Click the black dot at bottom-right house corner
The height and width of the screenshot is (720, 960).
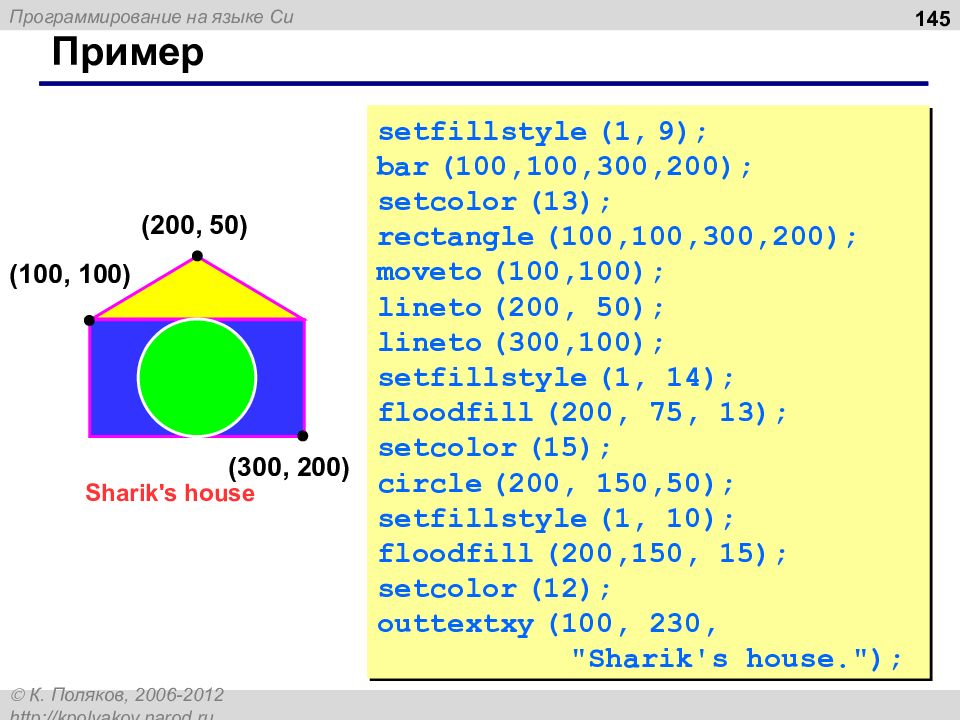(302, 435)
